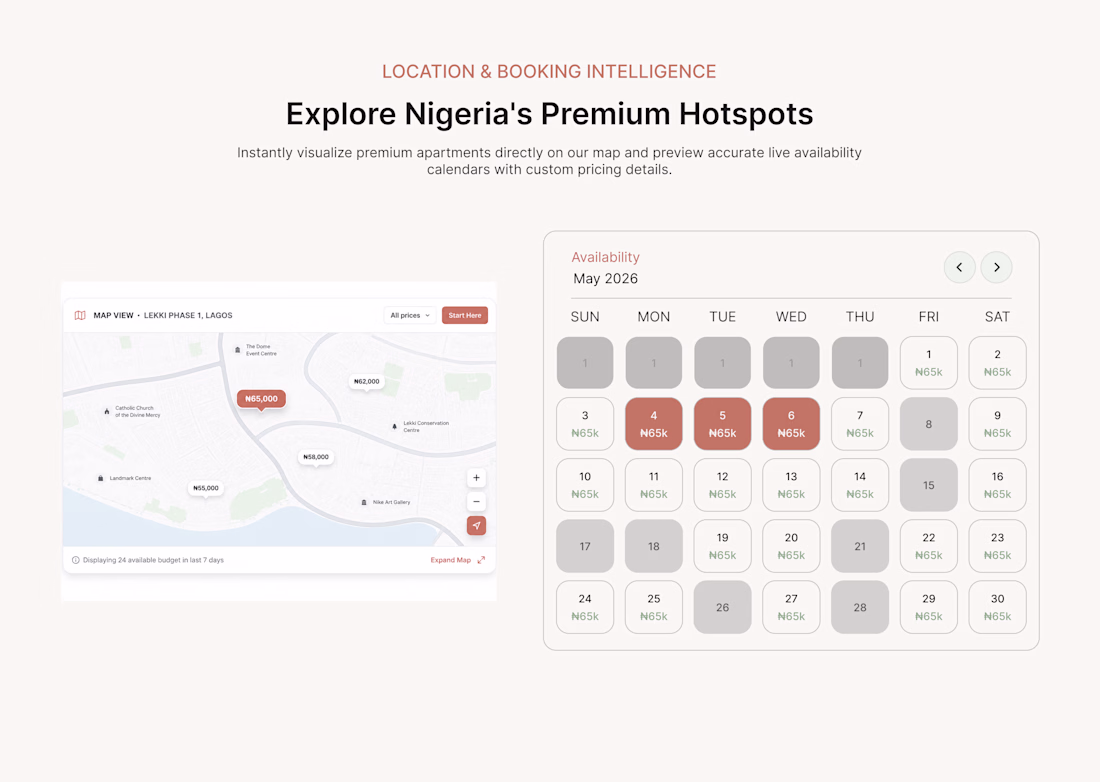Select May 27 on the calendar
The image size is (1100, 782).
click(x=791, y=607)
